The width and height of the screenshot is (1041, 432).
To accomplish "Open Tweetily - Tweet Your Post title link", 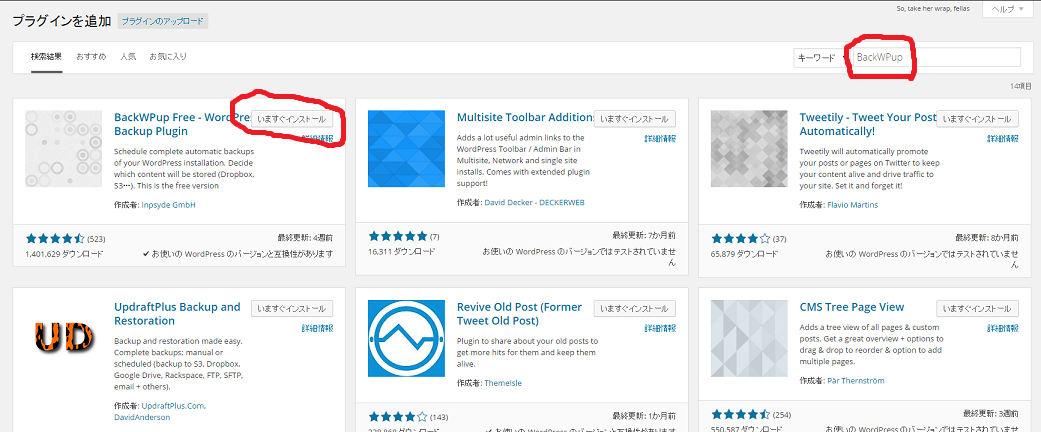I will (868, 124).
